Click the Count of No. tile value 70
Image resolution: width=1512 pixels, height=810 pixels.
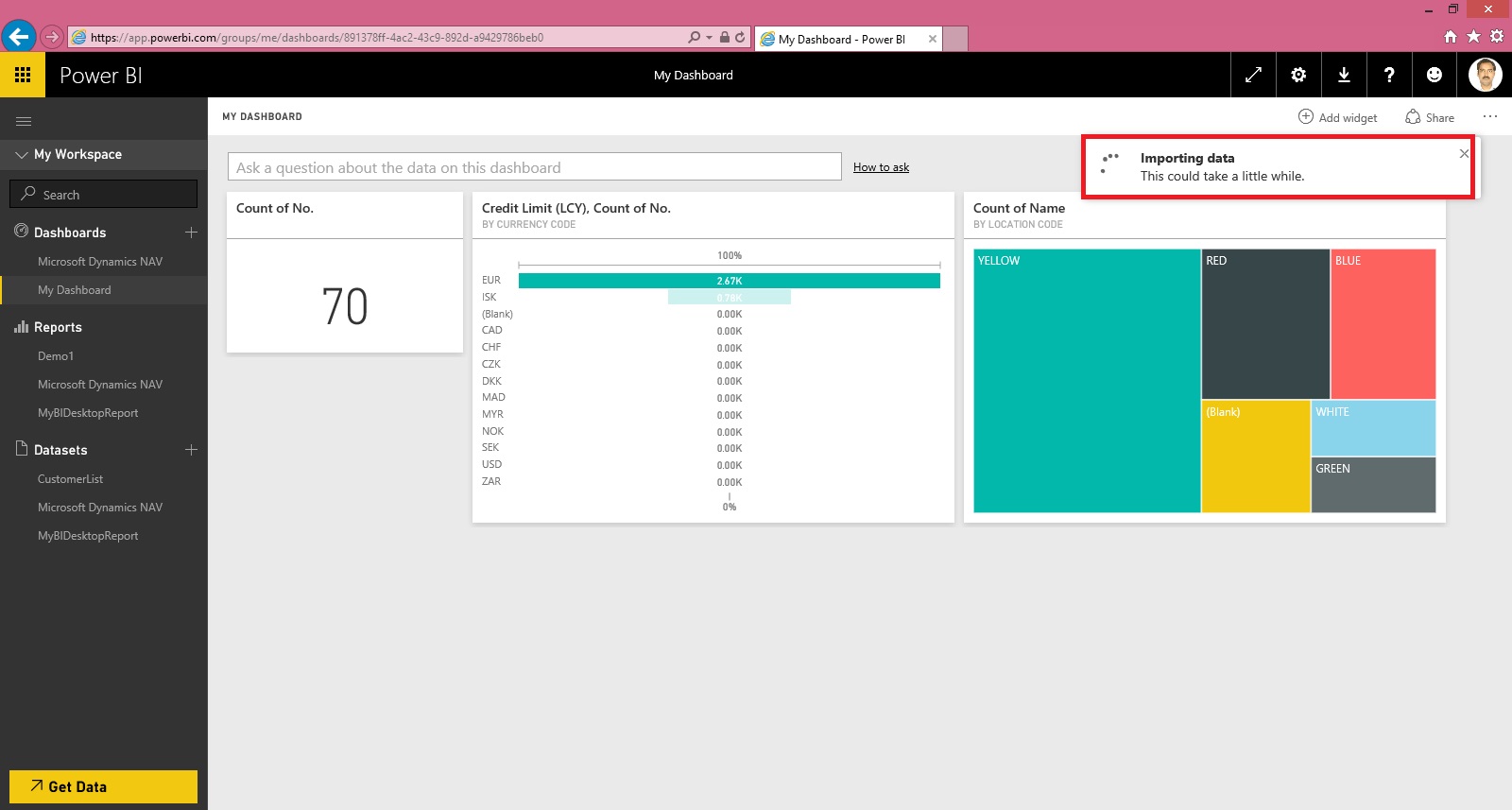[x=345, y=306]
